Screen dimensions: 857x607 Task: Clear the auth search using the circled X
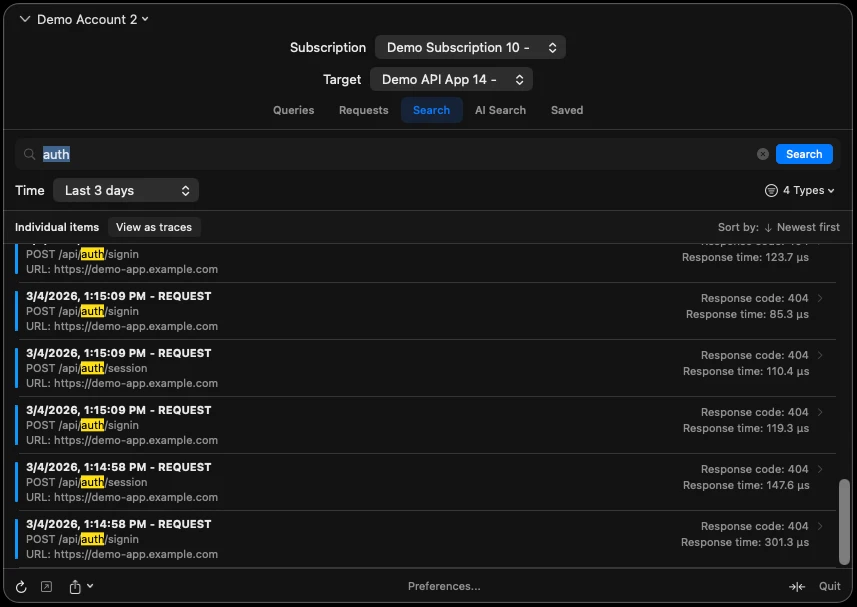[763, 154]
